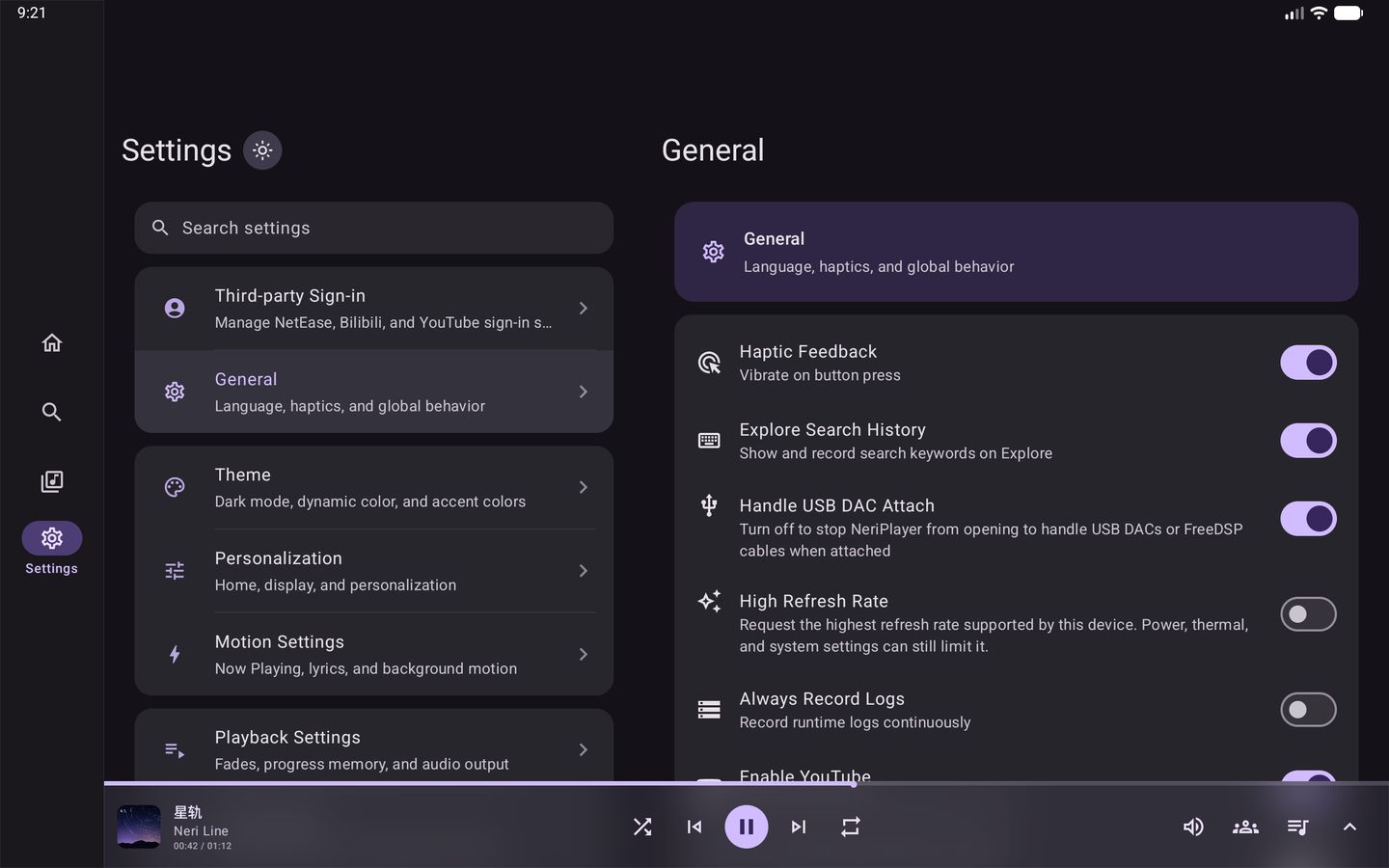Click the Playback Settings playlist icon

click(175, 749)
